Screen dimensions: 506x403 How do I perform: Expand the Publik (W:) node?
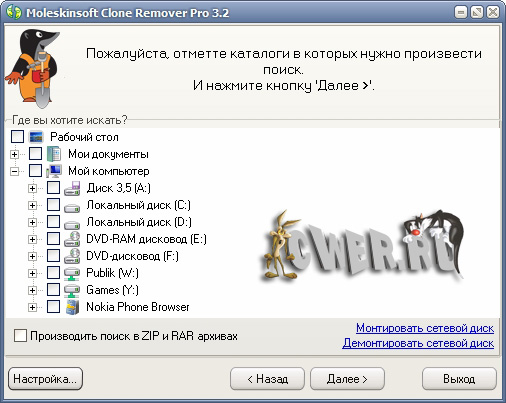pos(32,273)
